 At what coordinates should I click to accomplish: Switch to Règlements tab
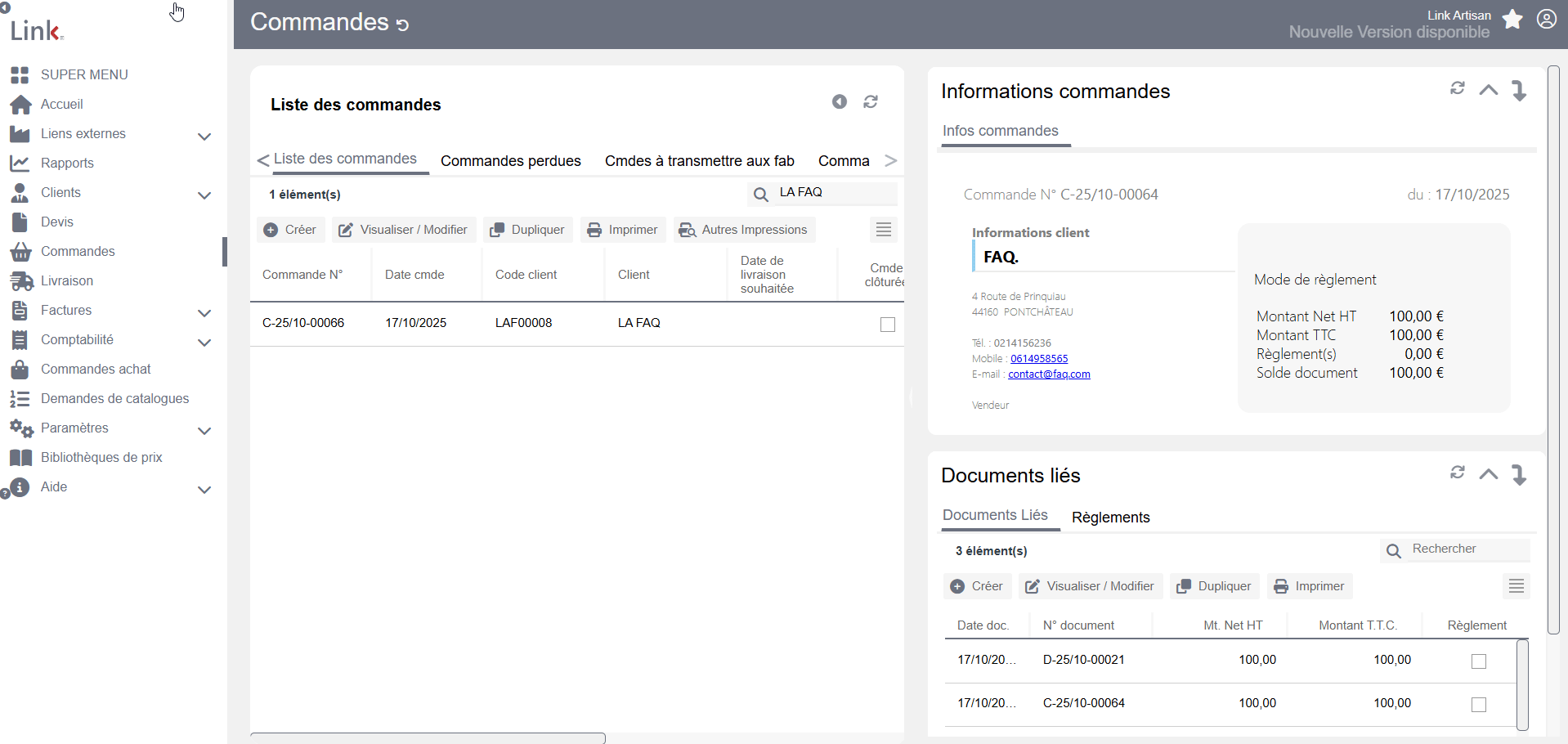1111,518
